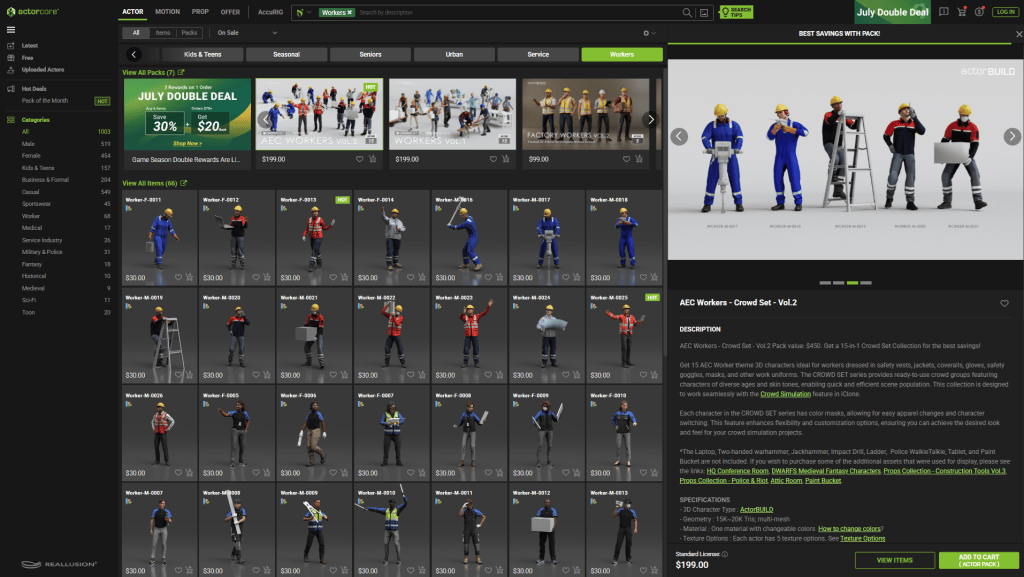This screenshot has height=577, width=1024.
Task: Favorite the AEC Workers Vol.2 pack card
Action: (360, 159)
